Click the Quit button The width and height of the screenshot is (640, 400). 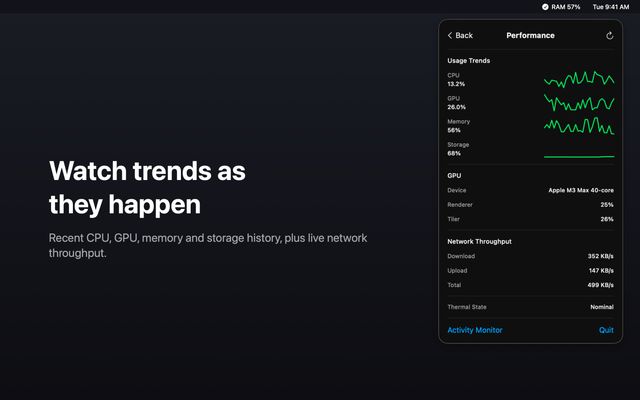[606, 330]
